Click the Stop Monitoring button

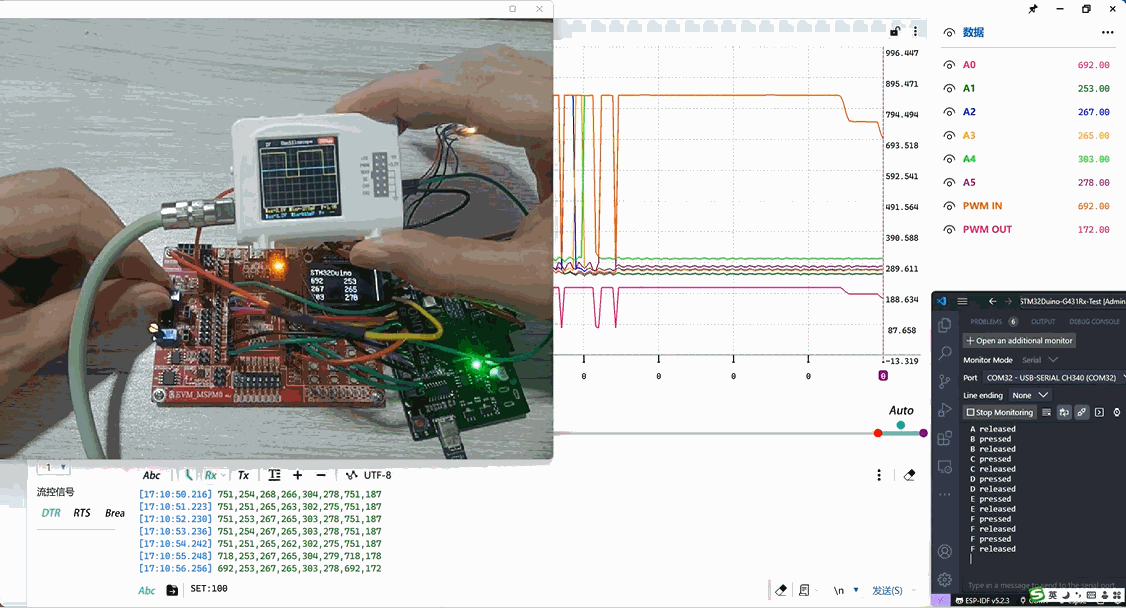999,412
